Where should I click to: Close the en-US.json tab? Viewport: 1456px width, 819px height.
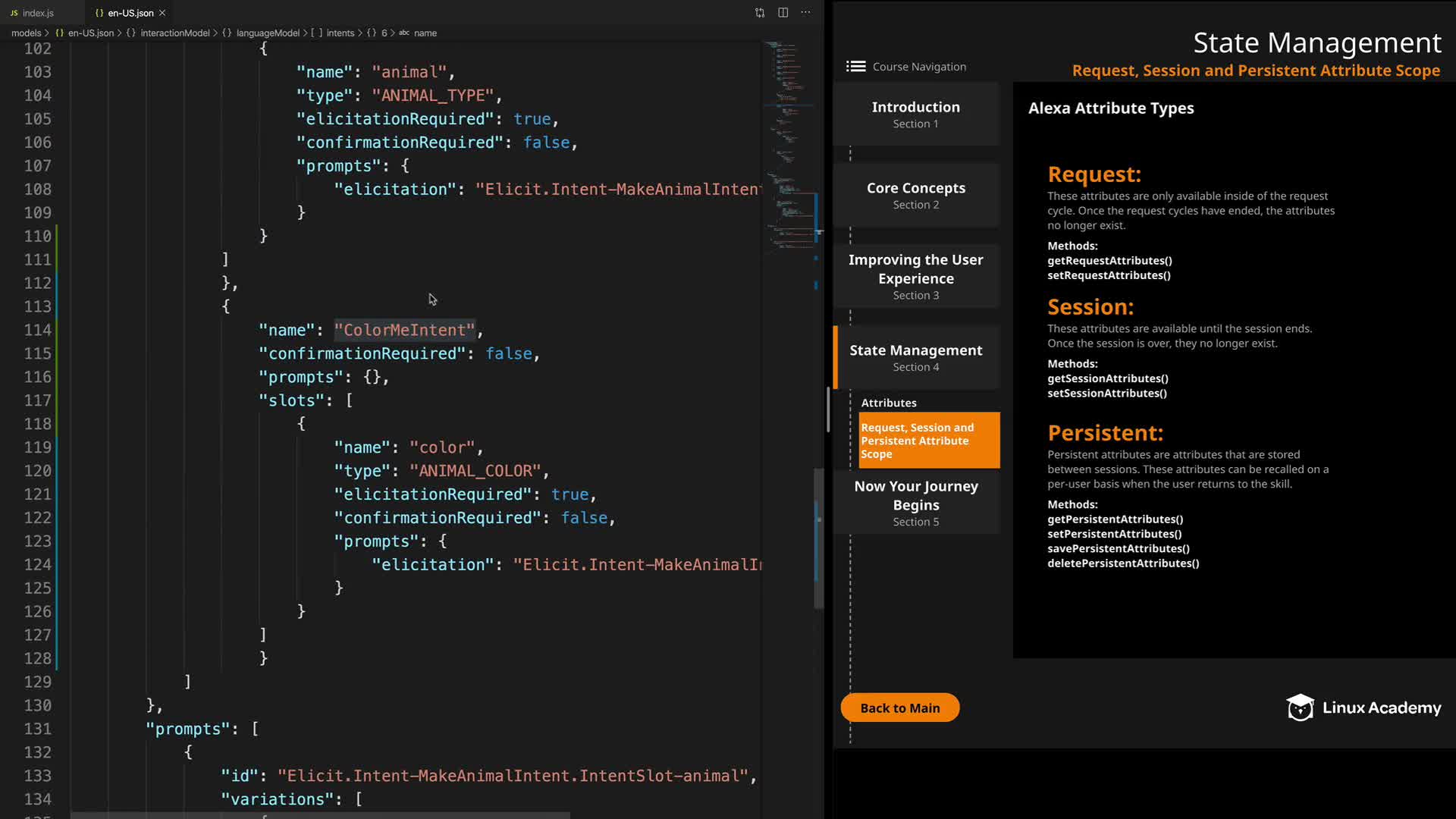pos(162,13)
